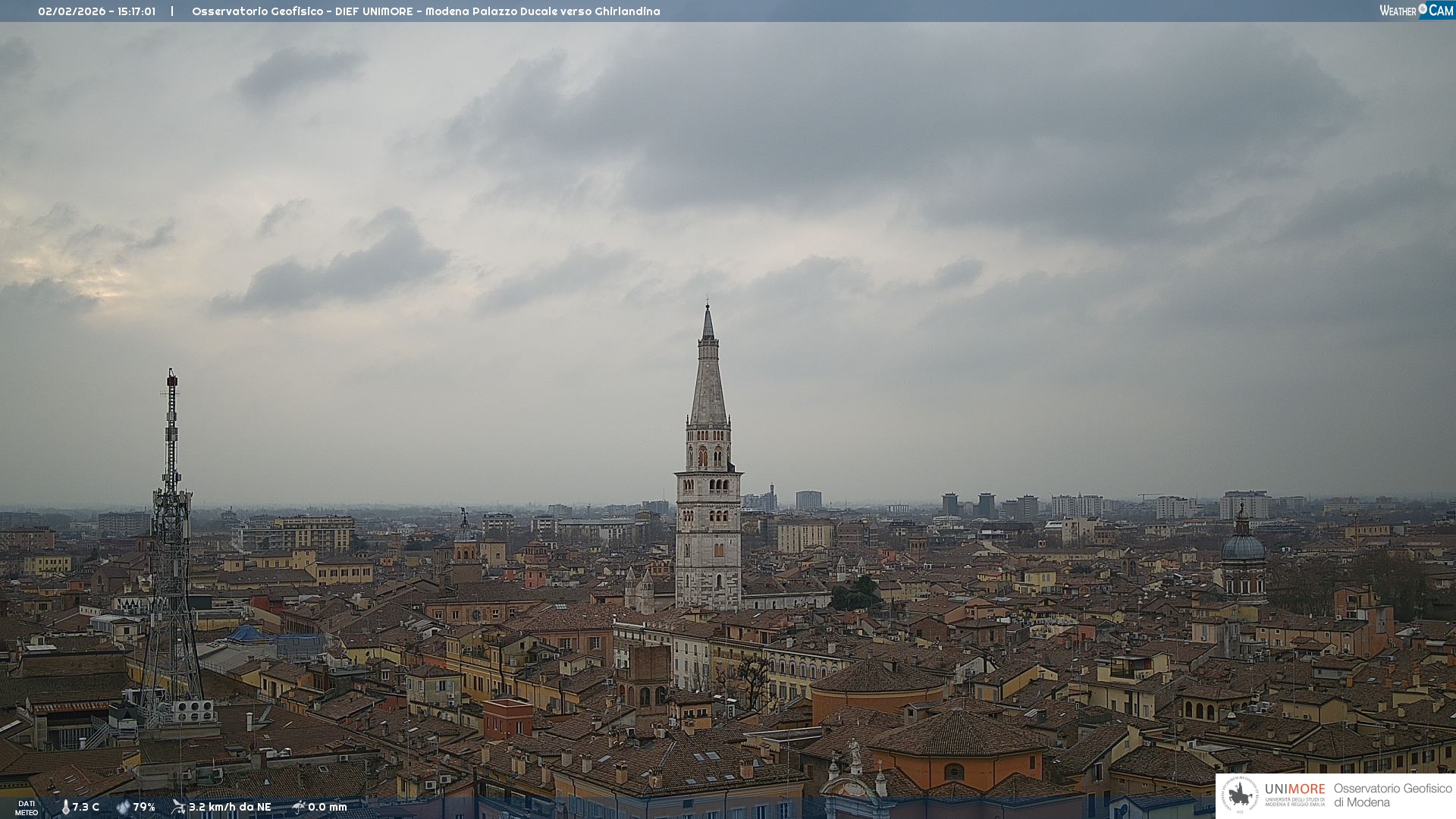Click the radio antenna lattice tower
The image size is (1456, 819).
point(171,531)
